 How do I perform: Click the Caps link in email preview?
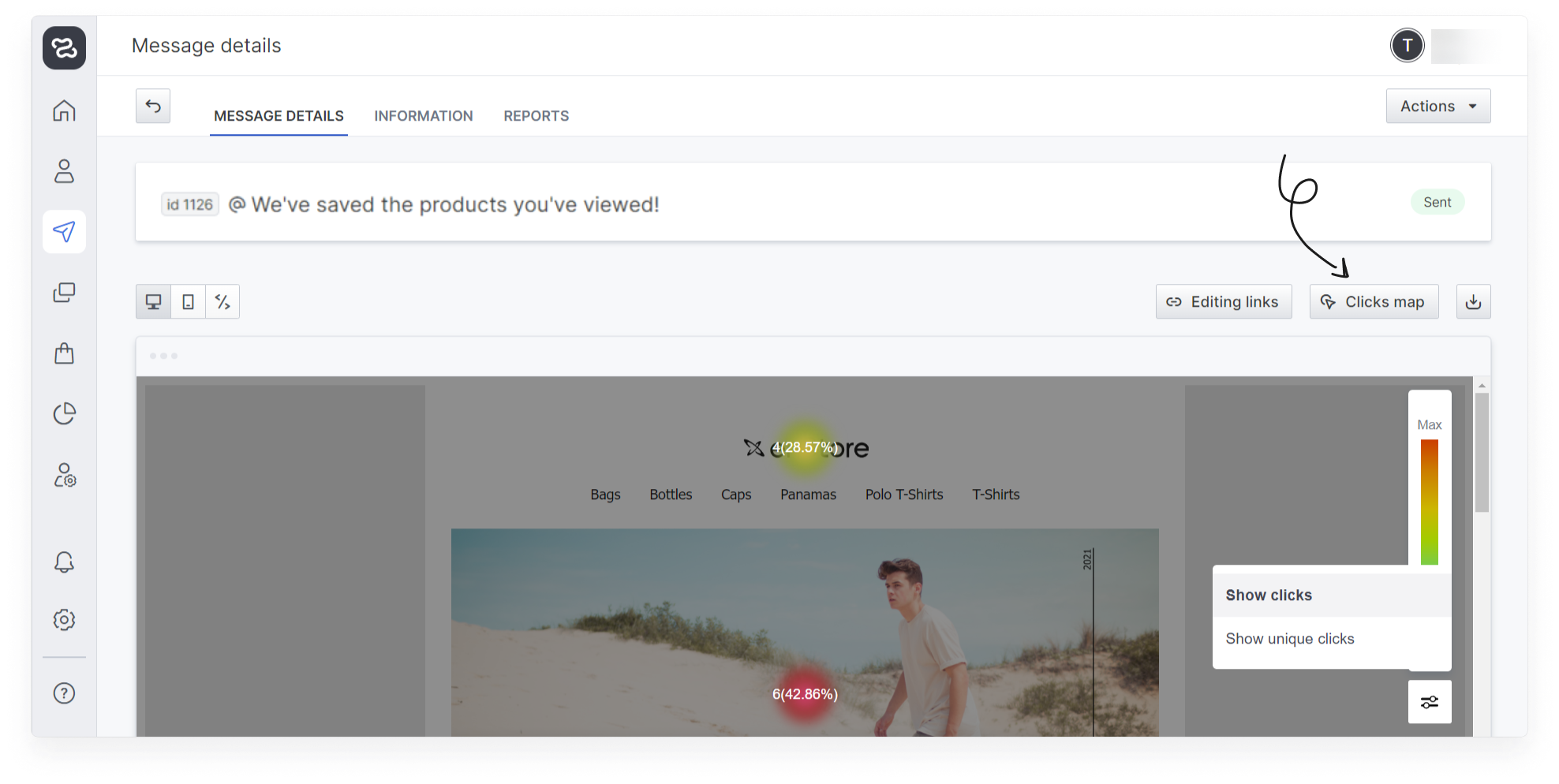click(736, 495)
